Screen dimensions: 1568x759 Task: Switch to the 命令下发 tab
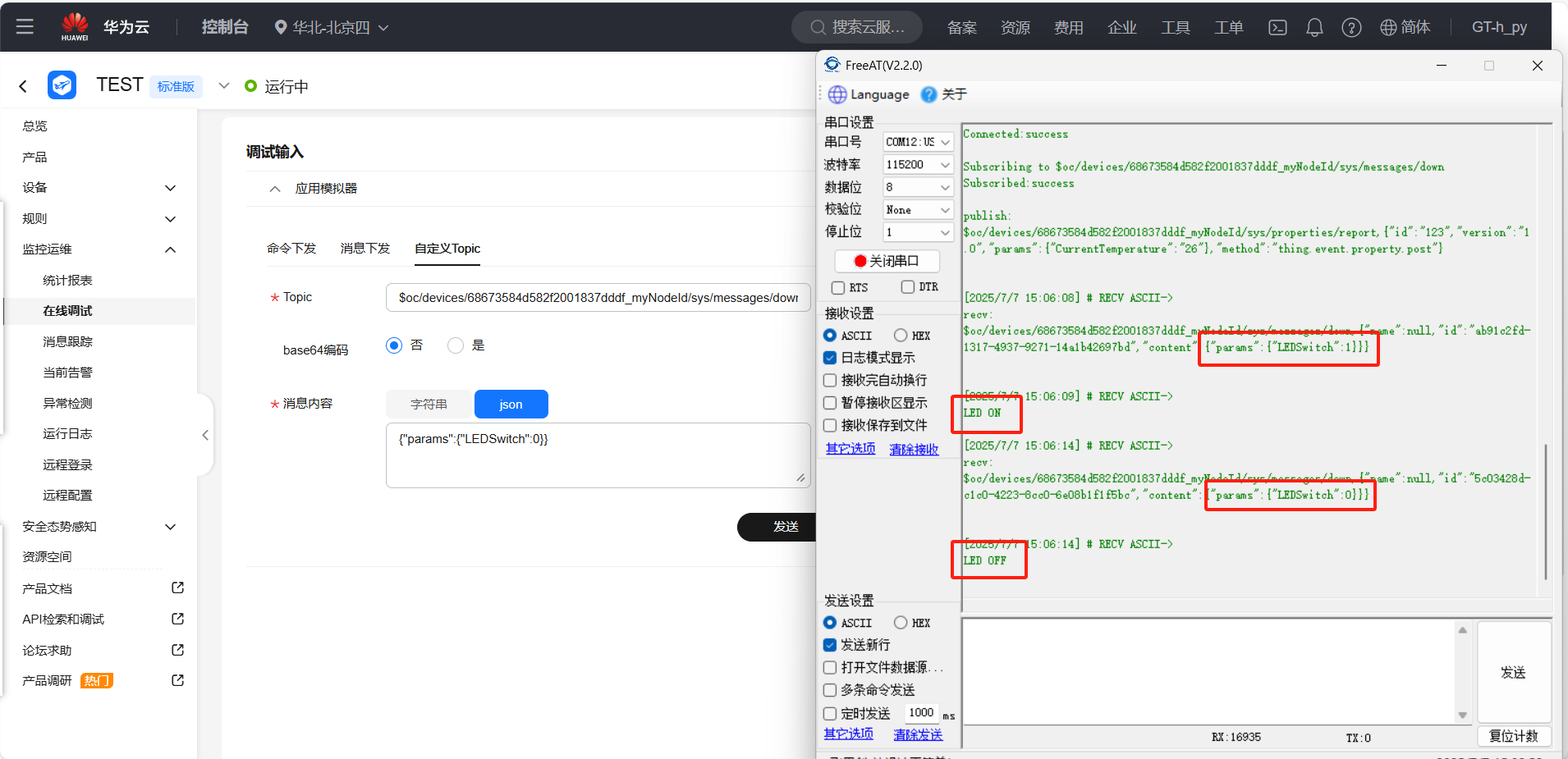pyautogui.click(x=291, y=249)
